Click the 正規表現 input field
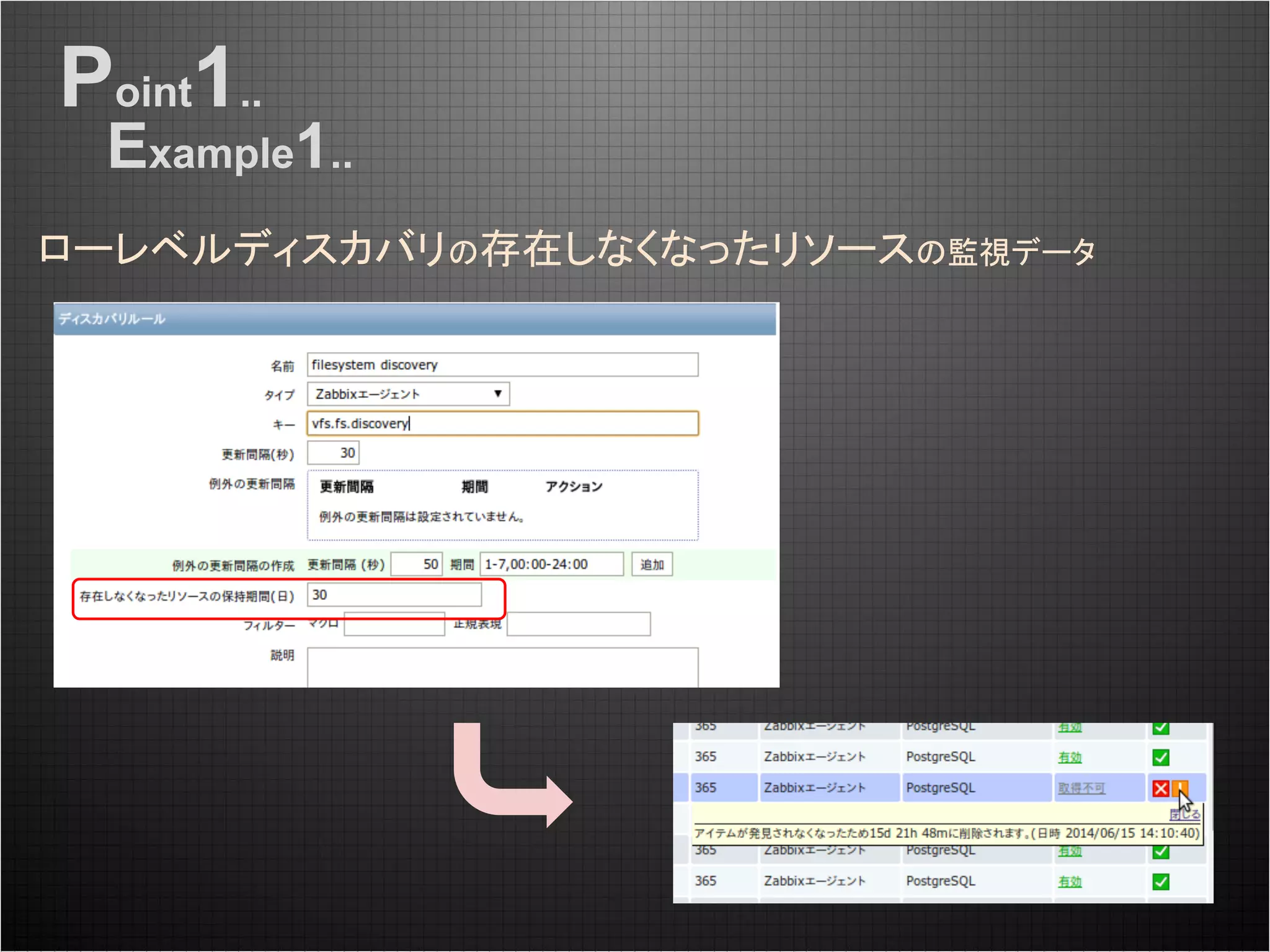This screenshot has width=1270, height=952. click(579, 624)
